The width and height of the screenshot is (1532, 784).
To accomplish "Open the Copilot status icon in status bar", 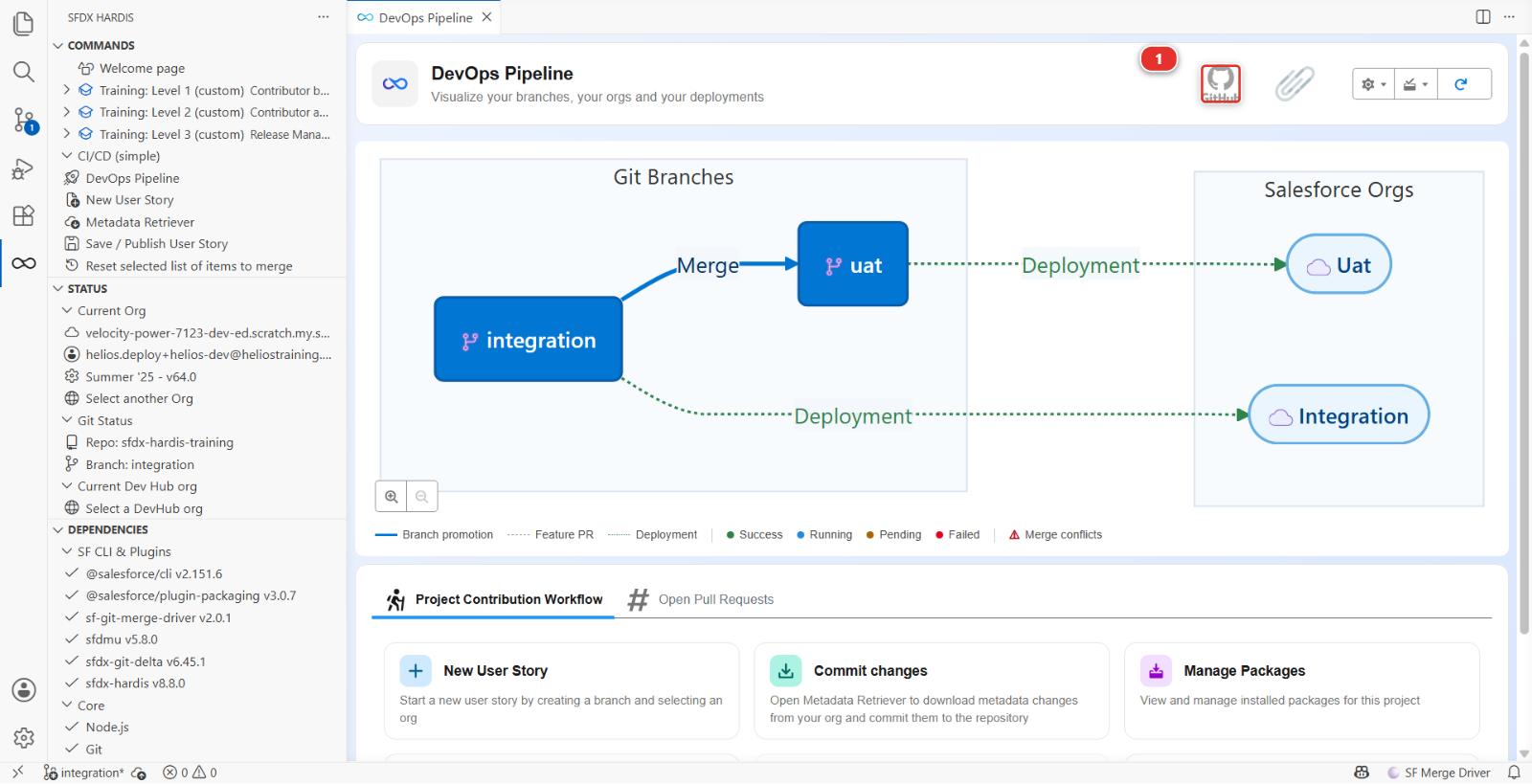I will (x=1362, y=773).
